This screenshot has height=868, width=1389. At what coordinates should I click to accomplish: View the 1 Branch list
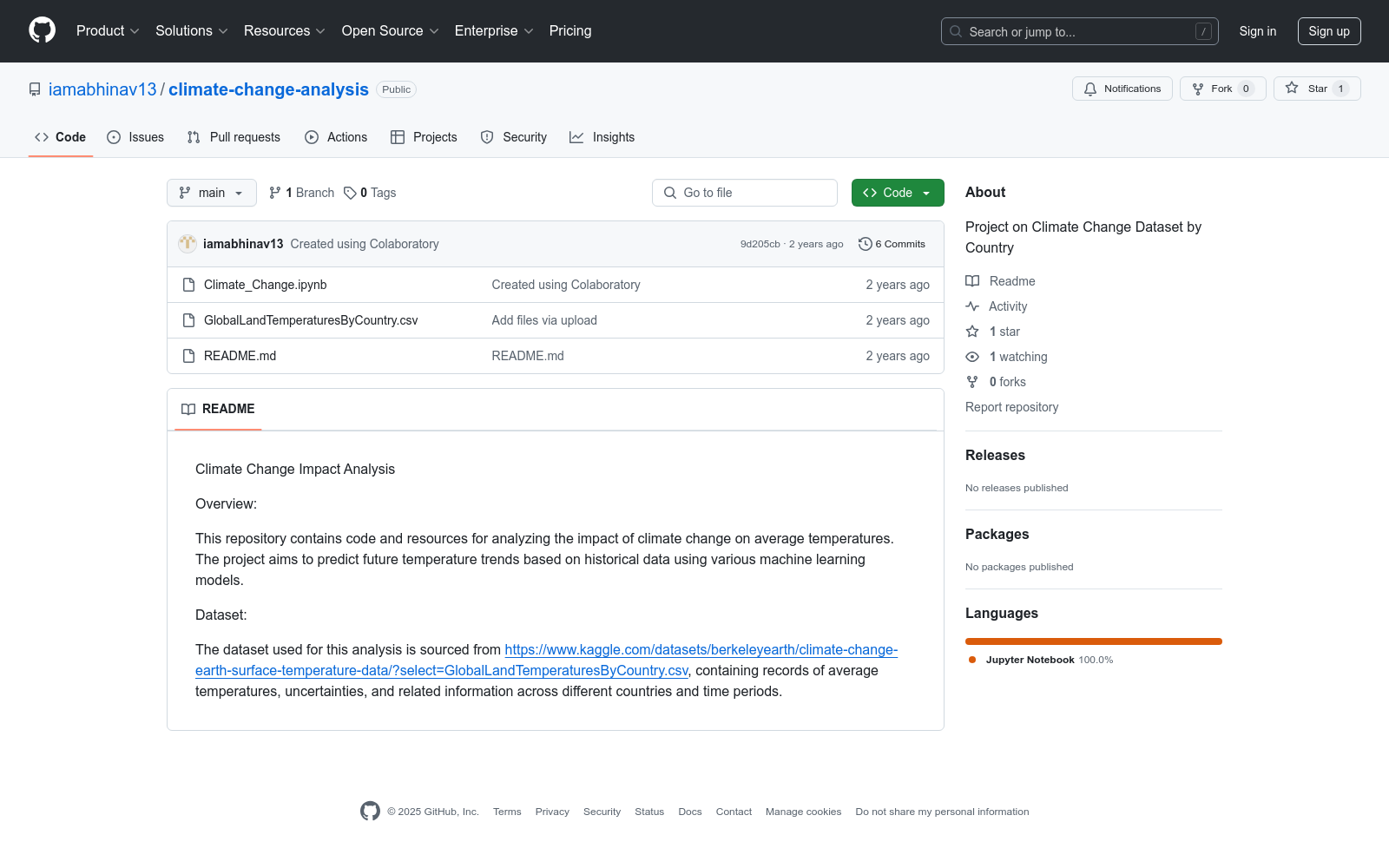click(301, 193)
